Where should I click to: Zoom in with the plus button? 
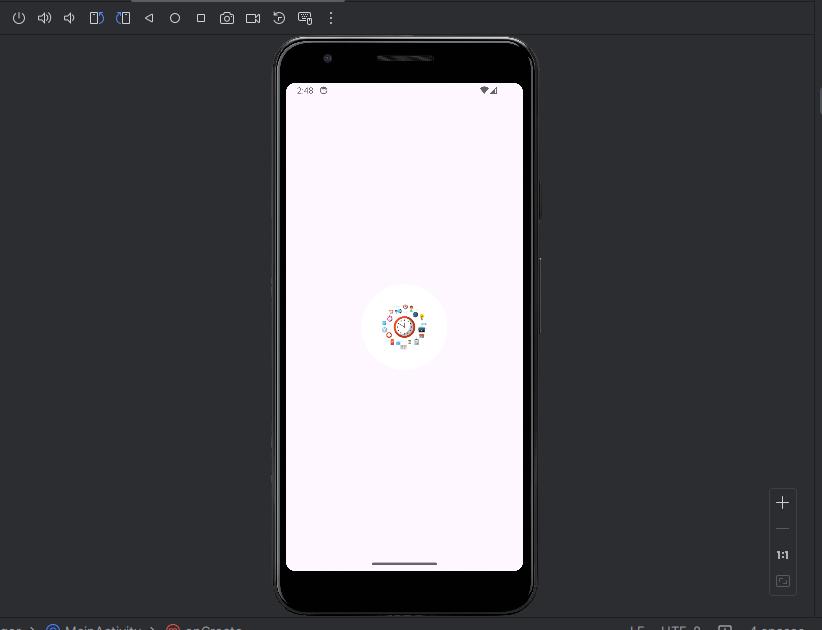tap(783, 503)
